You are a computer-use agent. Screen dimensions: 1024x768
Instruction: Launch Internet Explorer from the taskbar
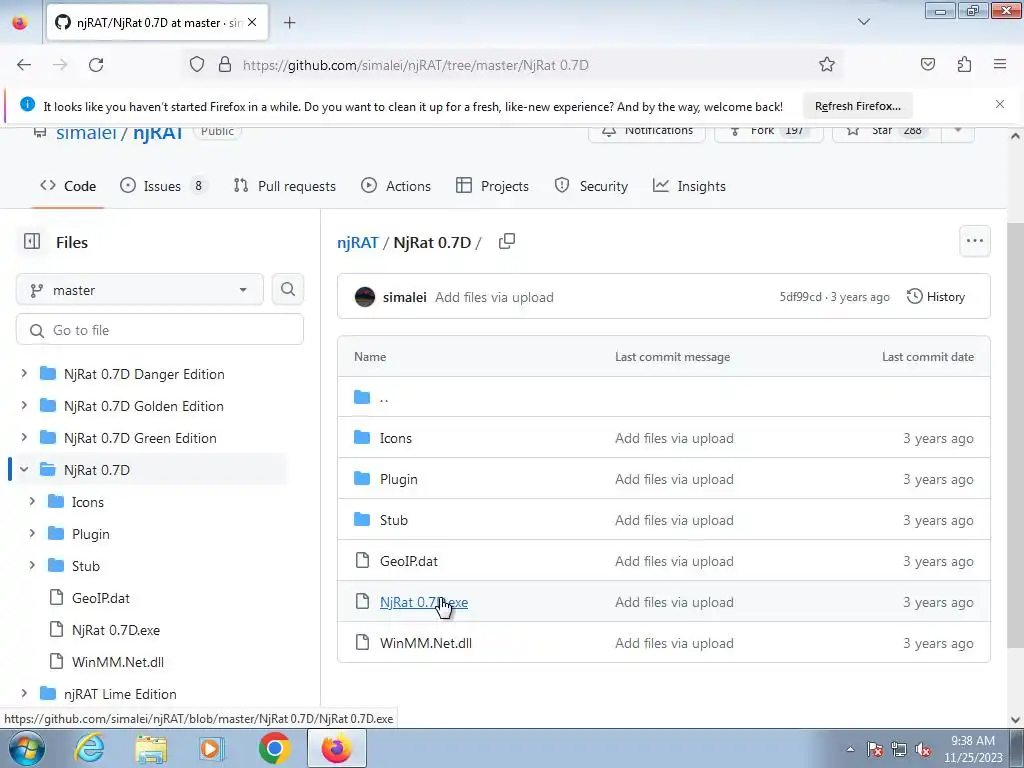(x=89, y=748)
